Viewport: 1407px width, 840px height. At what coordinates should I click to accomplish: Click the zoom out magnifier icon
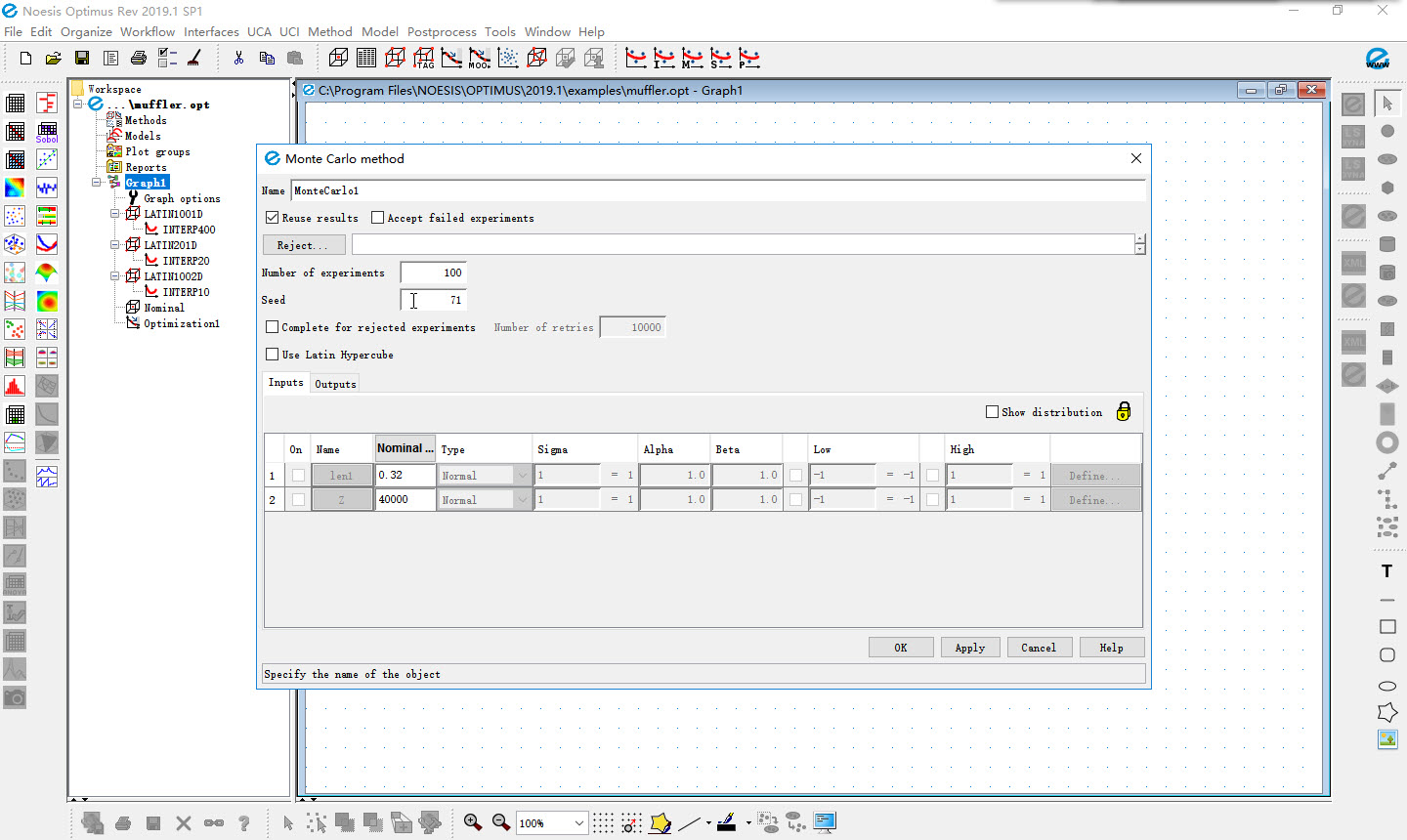click(x=501, y=822)
